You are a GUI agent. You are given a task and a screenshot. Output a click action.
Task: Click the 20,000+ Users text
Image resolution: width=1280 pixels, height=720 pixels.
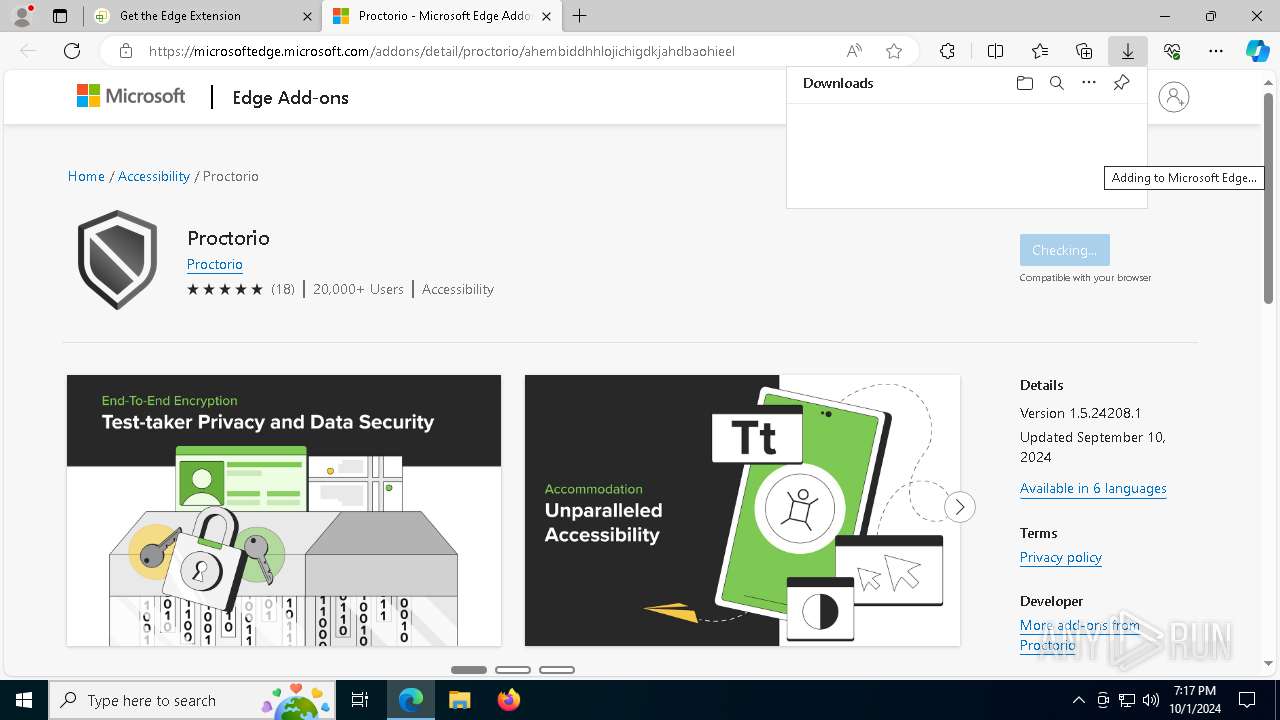coord(358,289)
